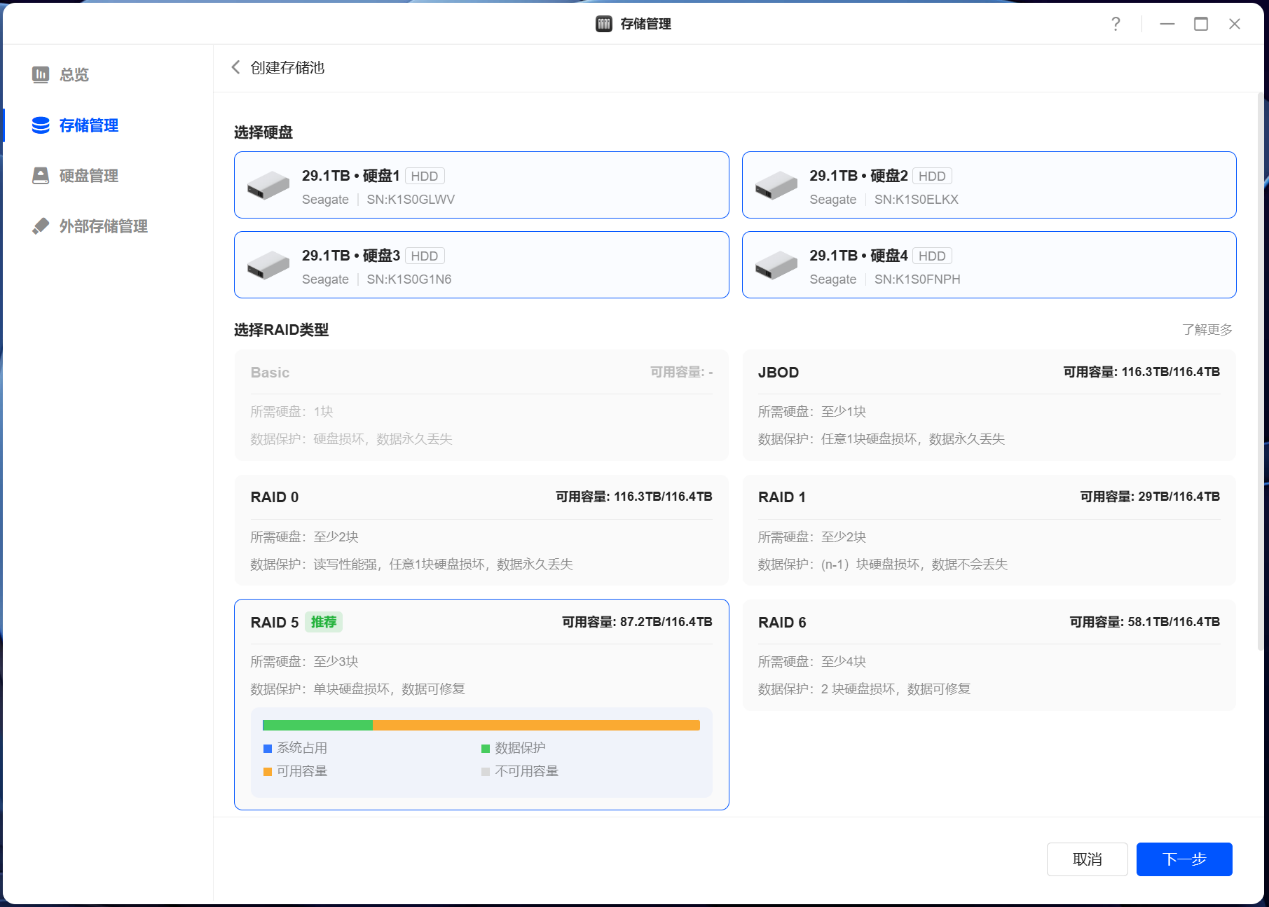Open the 硬盘管理 sidebar menu item
This screenshot has height=907, width=1269.
tap(88, 176)
